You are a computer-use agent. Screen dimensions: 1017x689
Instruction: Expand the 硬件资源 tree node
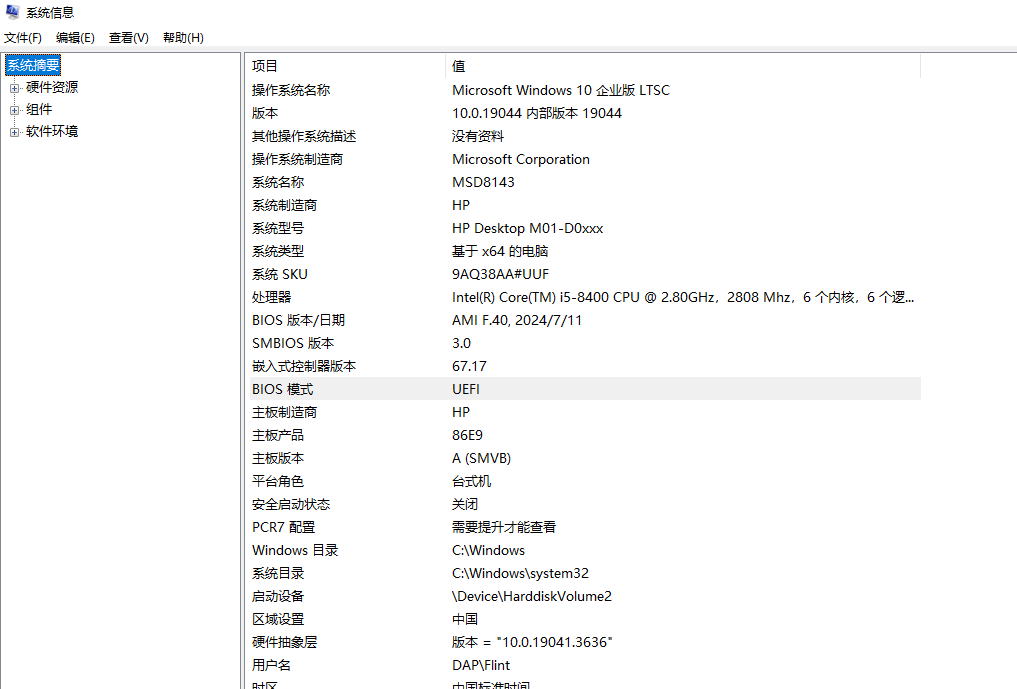click(x=14, y=88)
